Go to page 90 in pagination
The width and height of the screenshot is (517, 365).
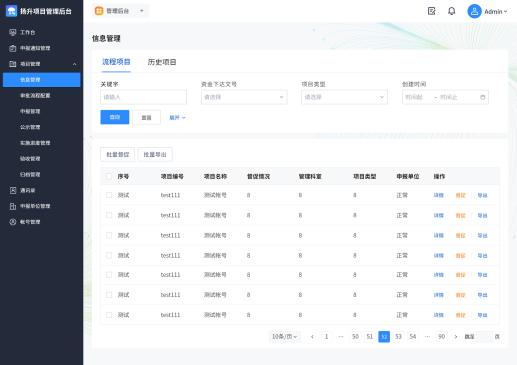point(441,337)
